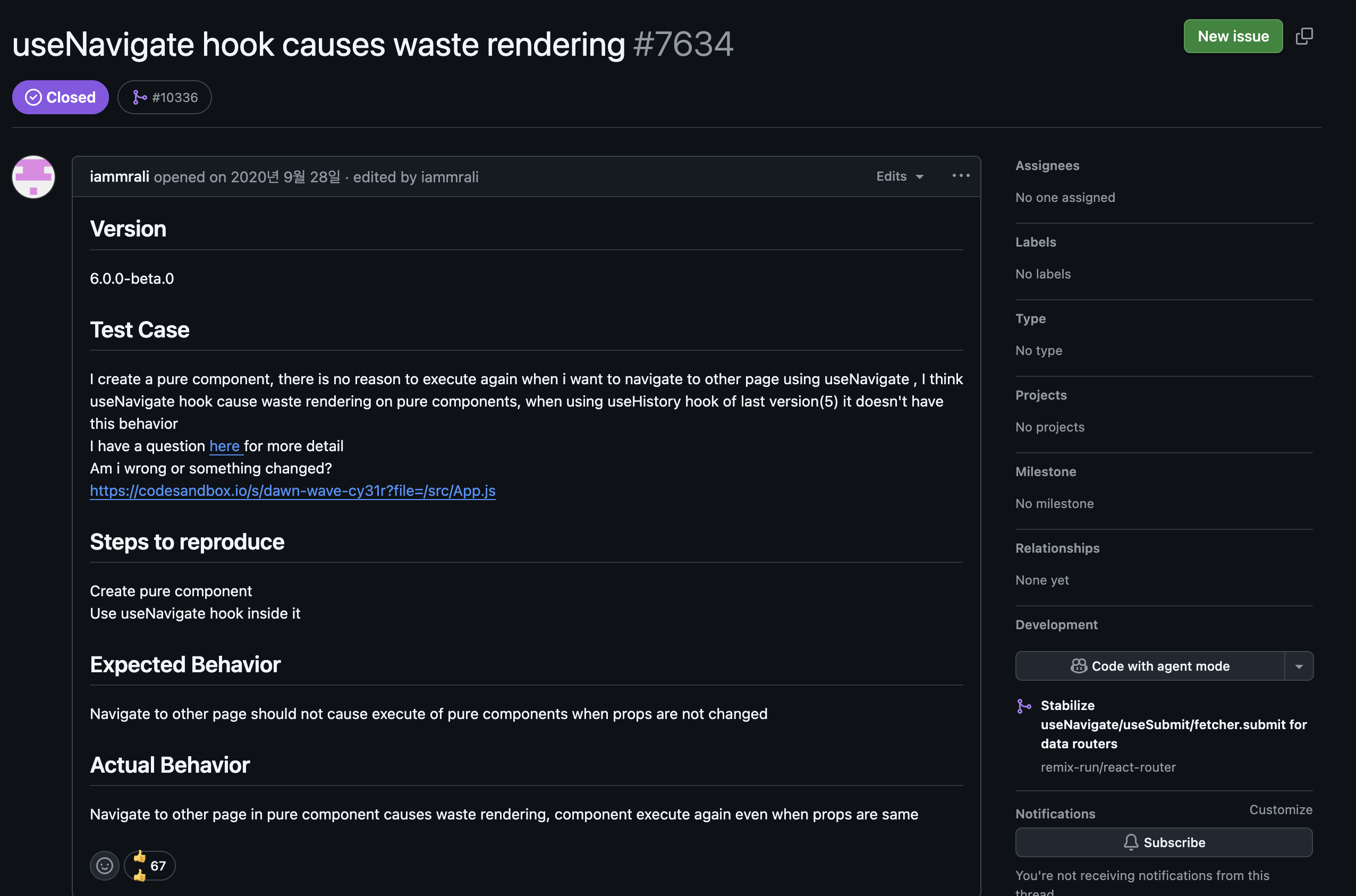This screenshot has width=1356, height=896.
Task: Click the pull request icon beside #10336
Action: tap(139, 98)
